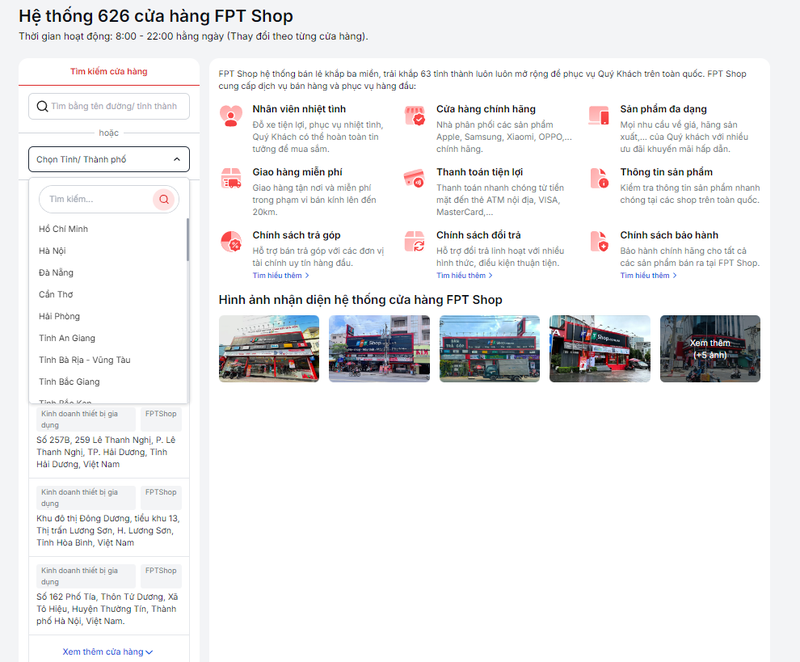Viewport: 800px width, 662px height.
Task: Click the Sản phẩm đa dạng devices icon
Action: click(599, 116)
